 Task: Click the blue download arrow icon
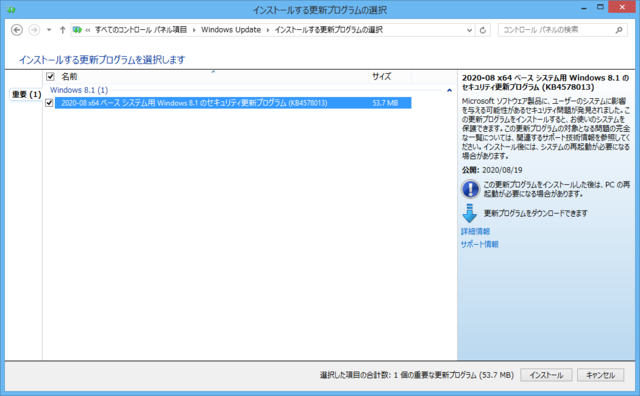click(469, 213)
